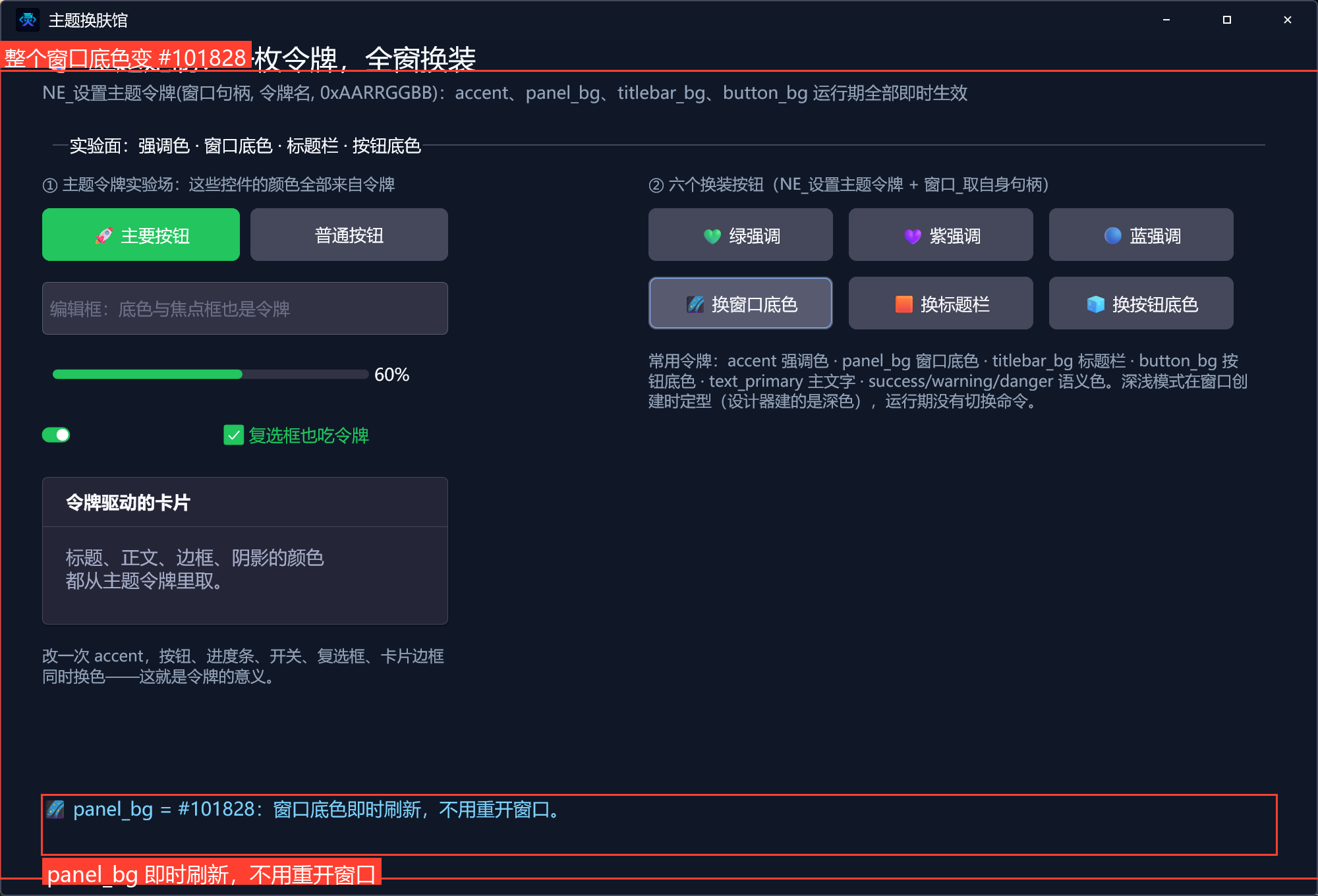Click the 换标题栏 button label

pyautogui.click(x=955, y=304)
